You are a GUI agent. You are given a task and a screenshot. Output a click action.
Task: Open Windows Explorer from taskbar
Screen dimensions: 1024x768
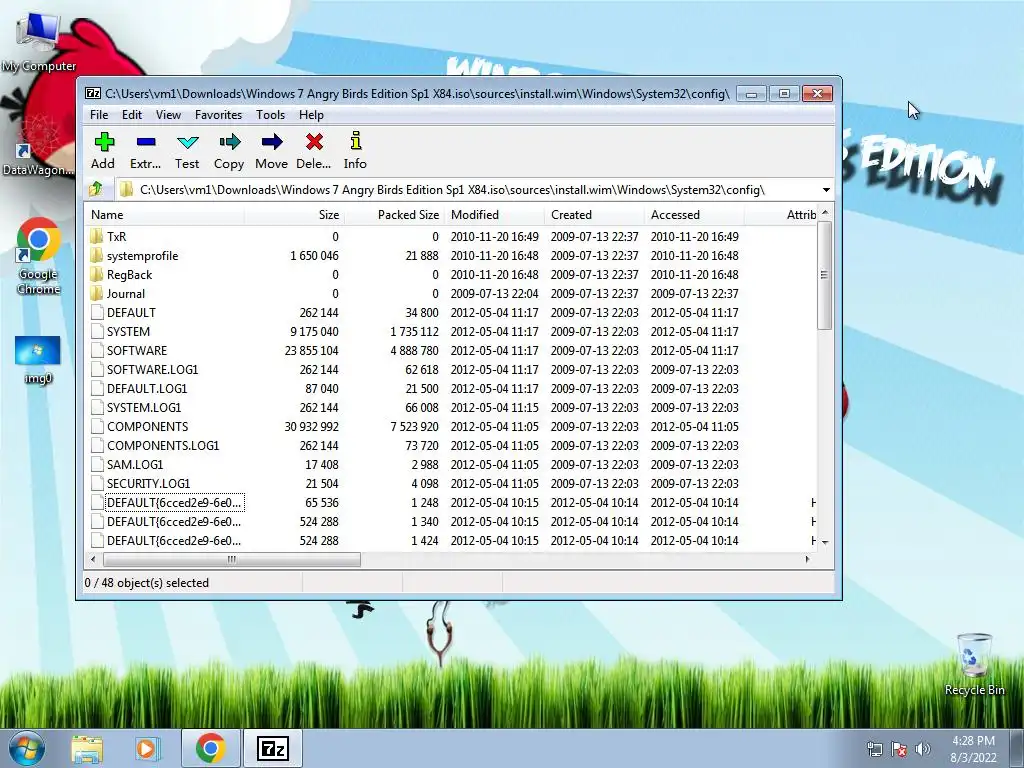(87, 748)
